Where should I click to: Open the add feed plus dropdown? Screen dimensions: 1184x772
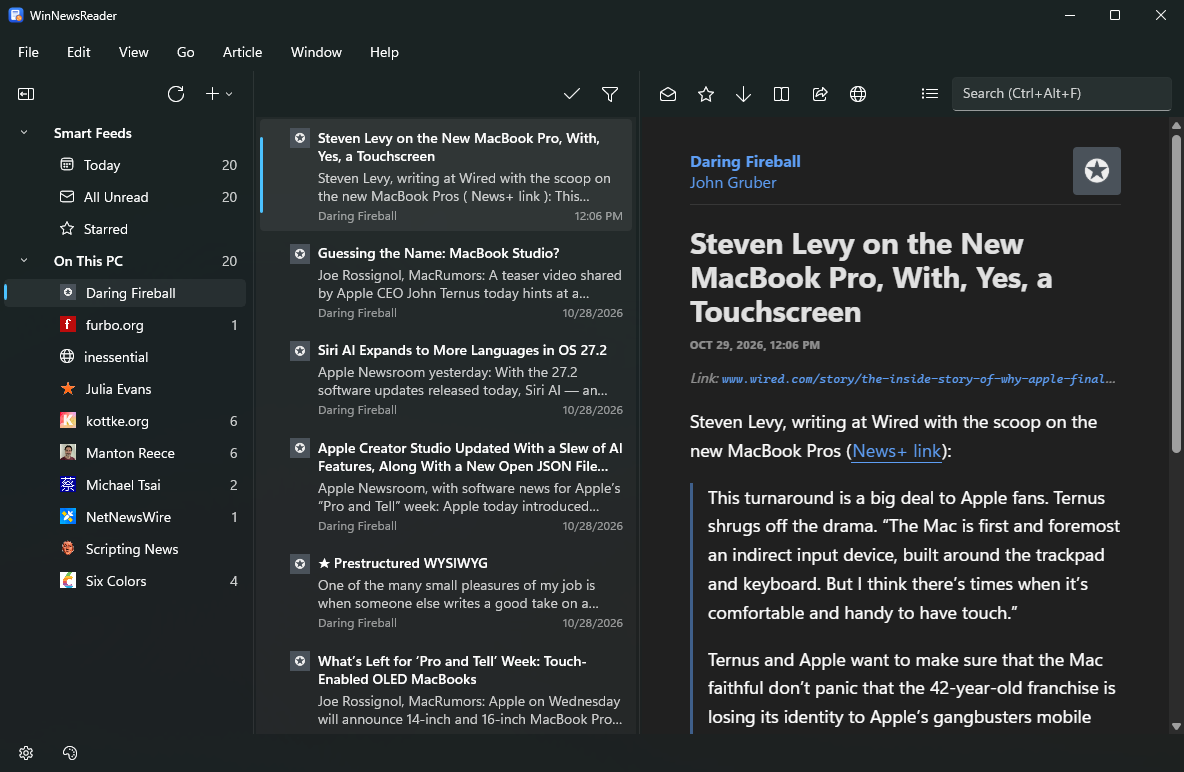219,94
